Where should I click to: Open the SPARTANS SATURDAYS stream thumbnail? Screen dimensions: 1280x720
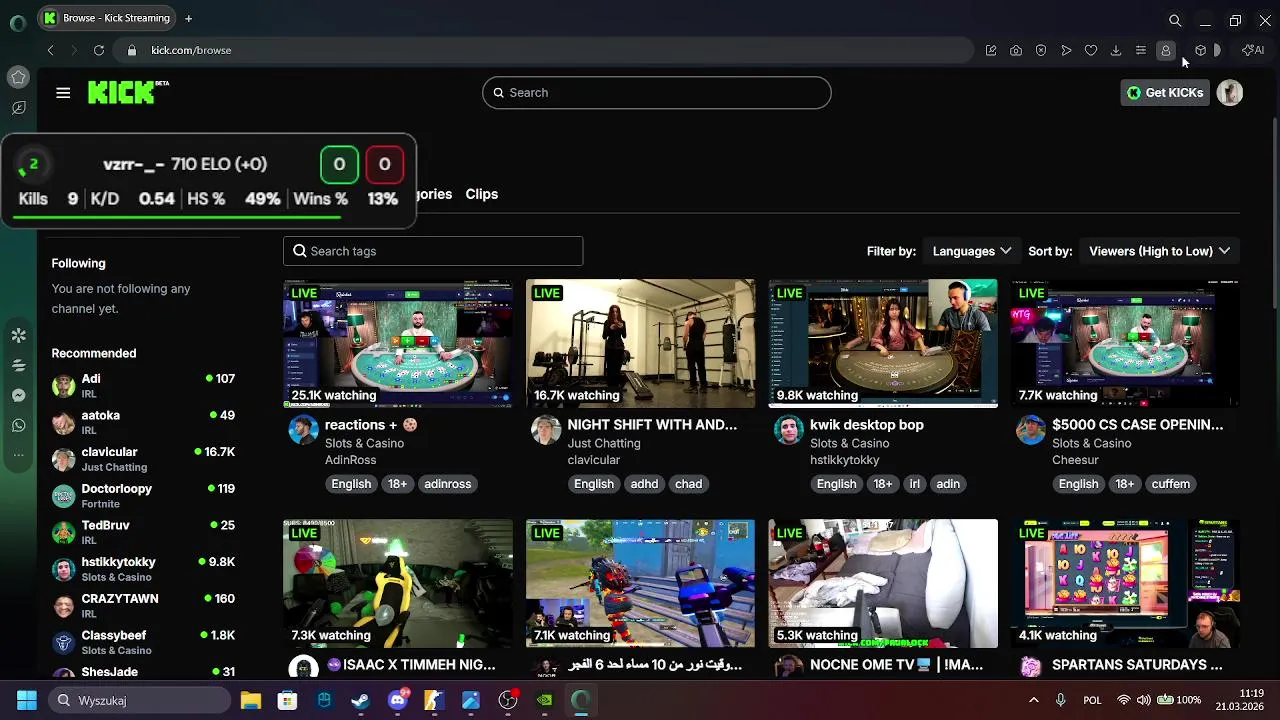(1125, 583)
